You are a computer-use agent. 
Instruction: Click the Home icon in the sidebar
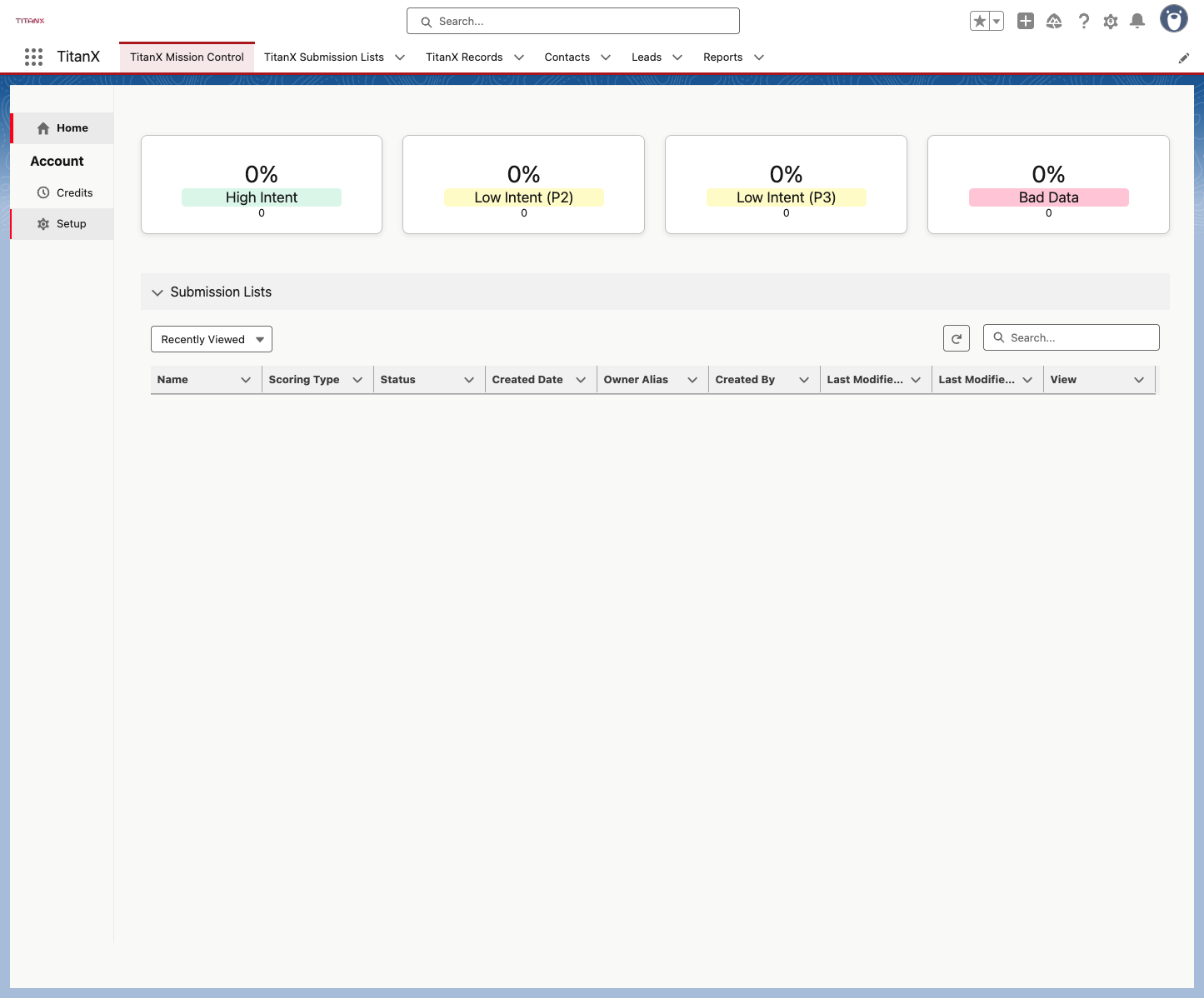pyautogui.click(x=43, y=128)
